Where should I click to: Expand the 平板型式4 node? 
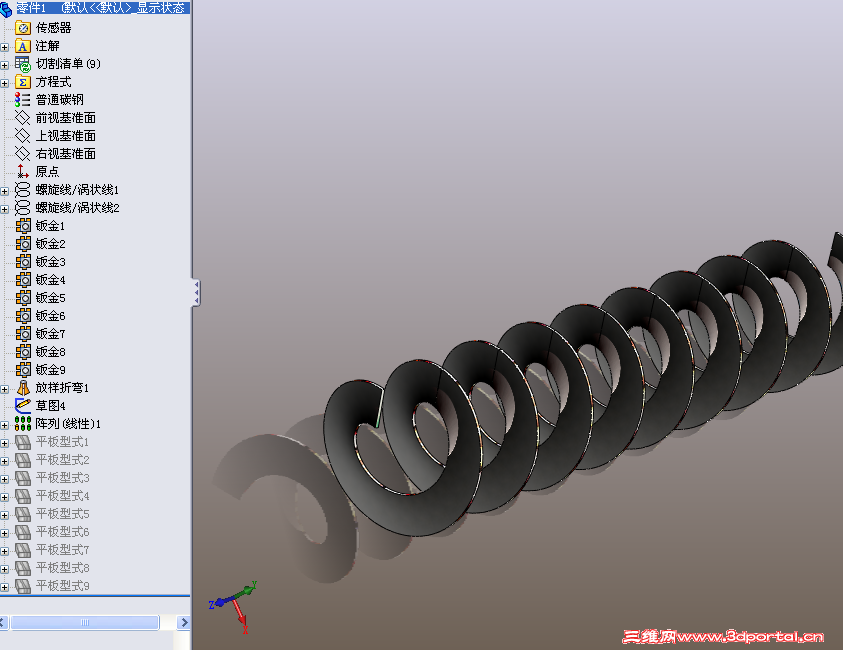click(x=5, y=497)
